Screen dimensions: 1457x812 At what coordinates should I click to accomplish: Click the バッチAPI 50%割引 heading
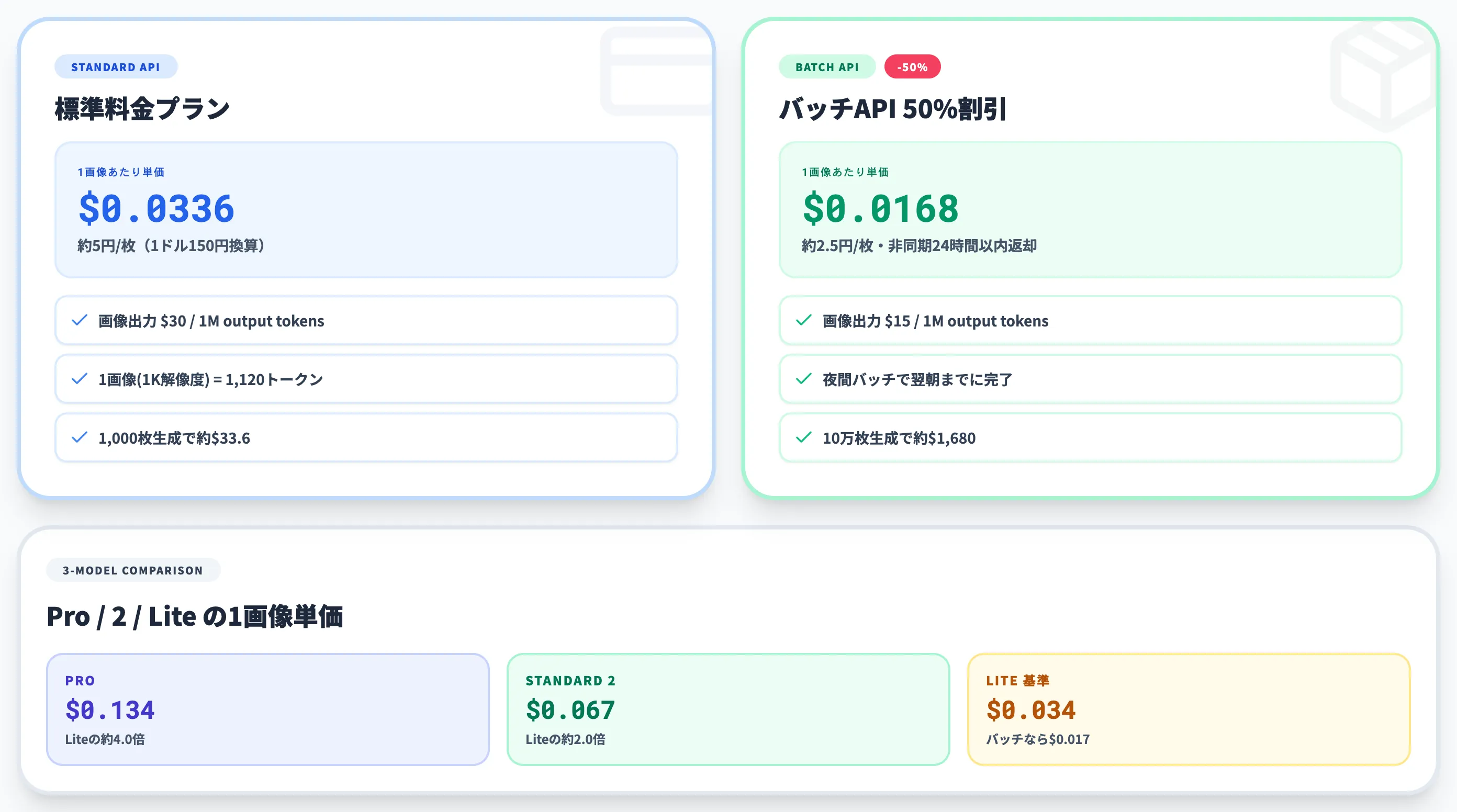click(893, 109)
